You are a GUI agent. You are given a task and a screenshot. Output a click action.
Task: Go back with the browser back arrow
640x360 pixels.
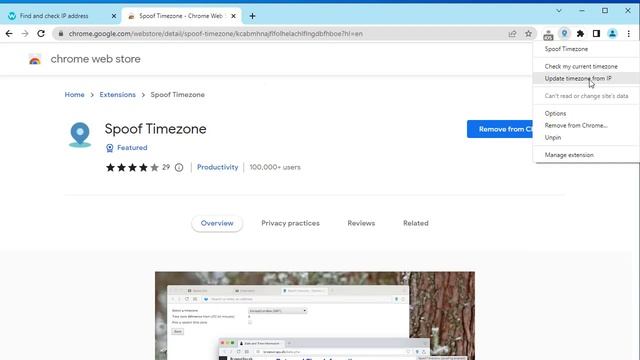9,34
